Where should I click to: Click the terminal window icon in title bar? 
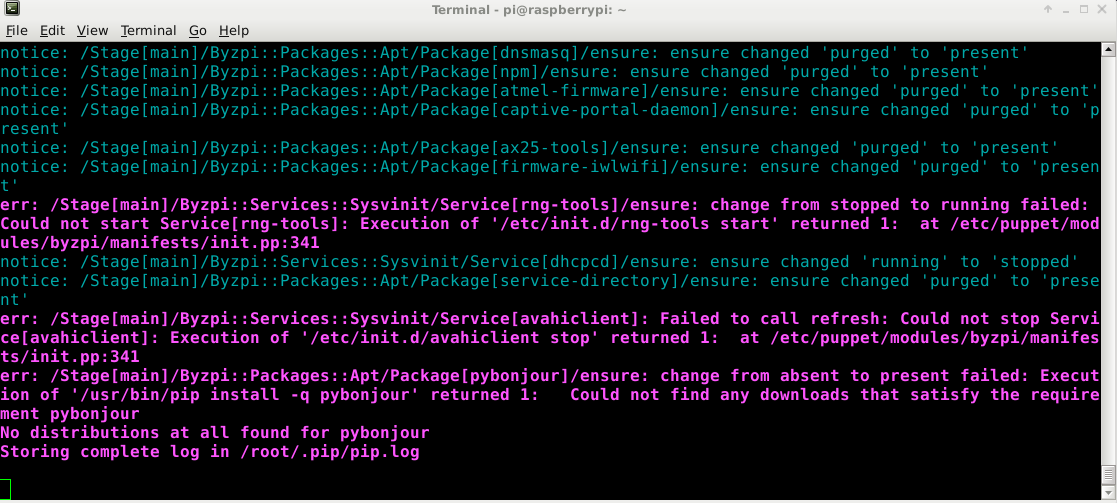coord(11,10)
